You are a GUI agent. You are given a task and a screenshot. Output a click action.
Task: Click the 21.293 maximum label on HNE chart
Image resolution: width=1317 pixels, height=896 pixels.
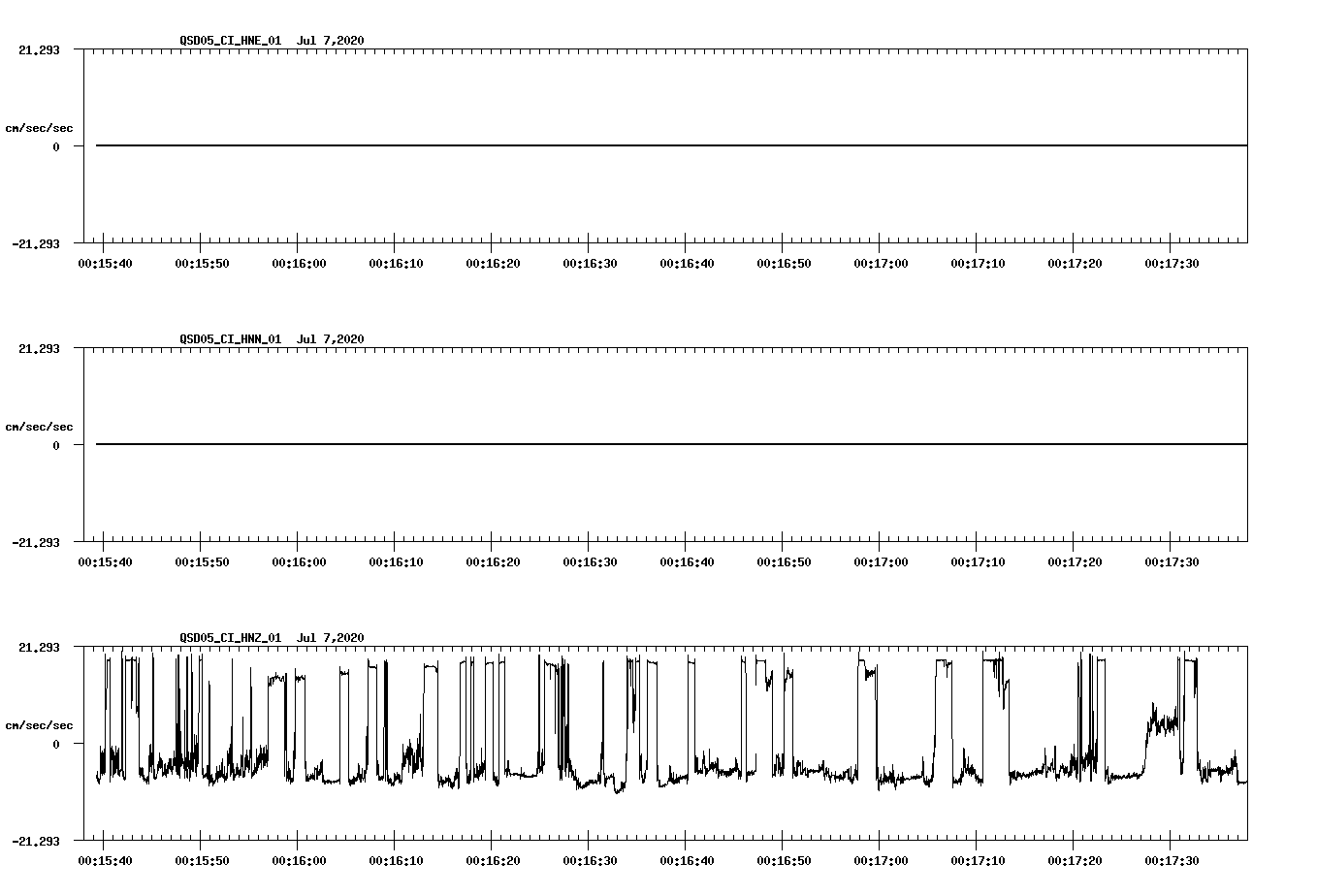pos(39,49)
